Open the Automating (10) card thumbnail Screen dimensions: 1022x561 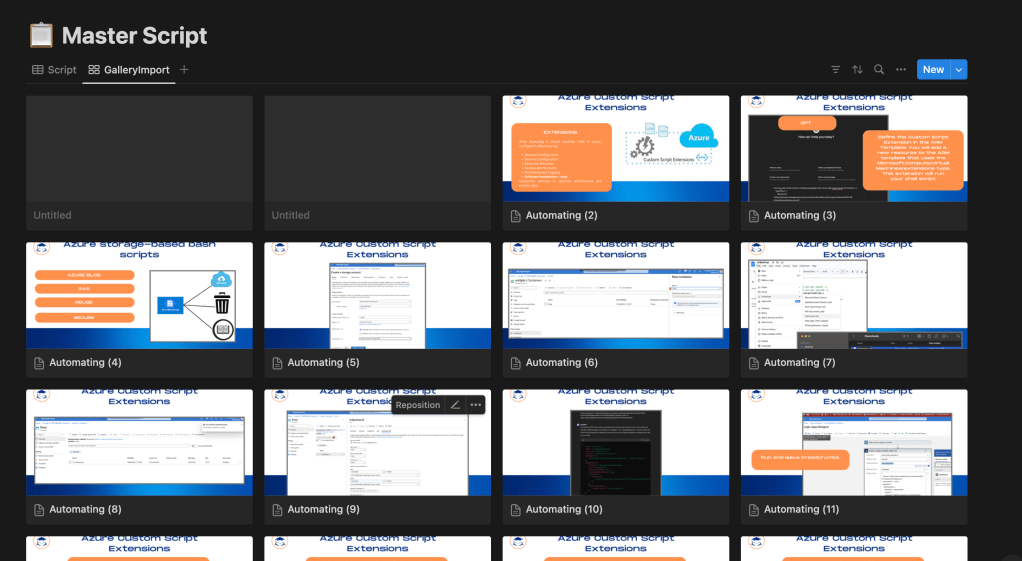[x=616, y=442]
